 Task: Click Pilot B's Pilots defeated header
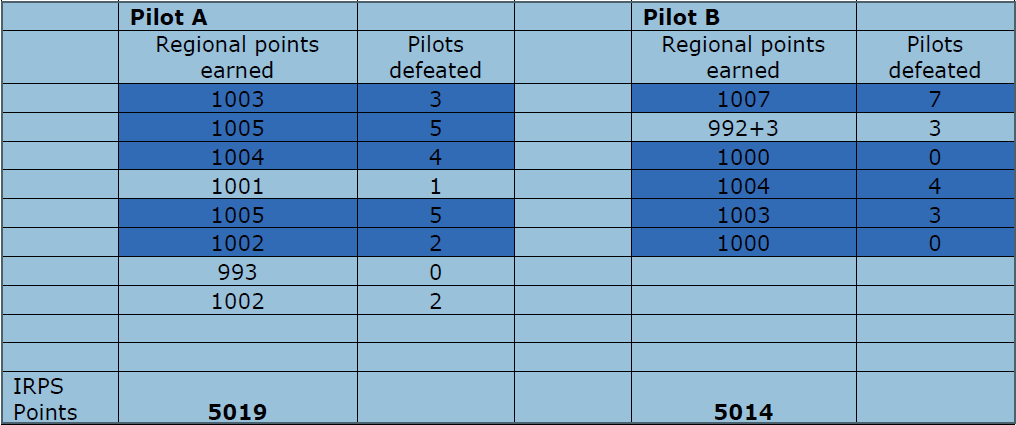[x=935, y=57]
